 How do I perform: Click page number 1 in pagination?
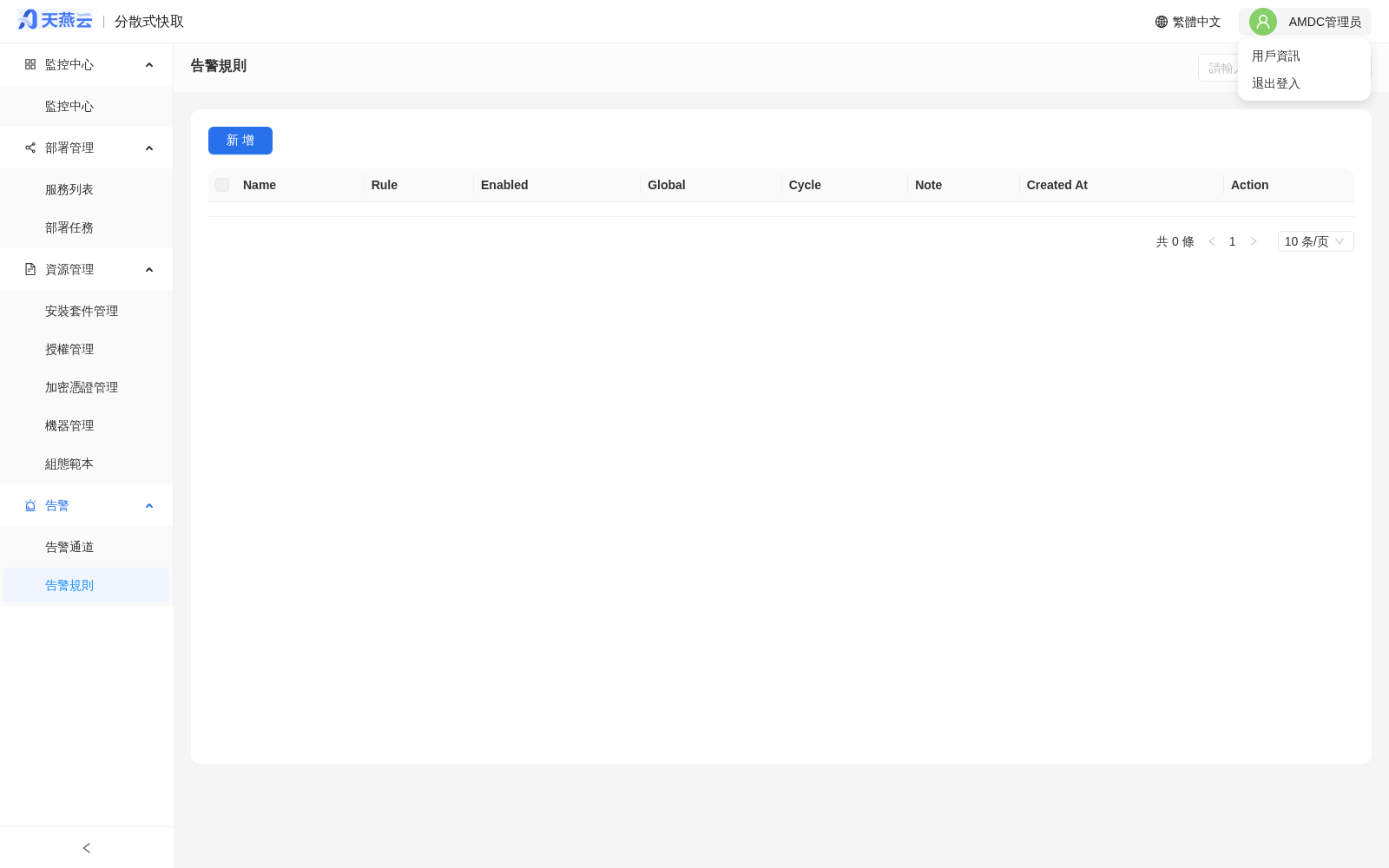[1232, 241]
